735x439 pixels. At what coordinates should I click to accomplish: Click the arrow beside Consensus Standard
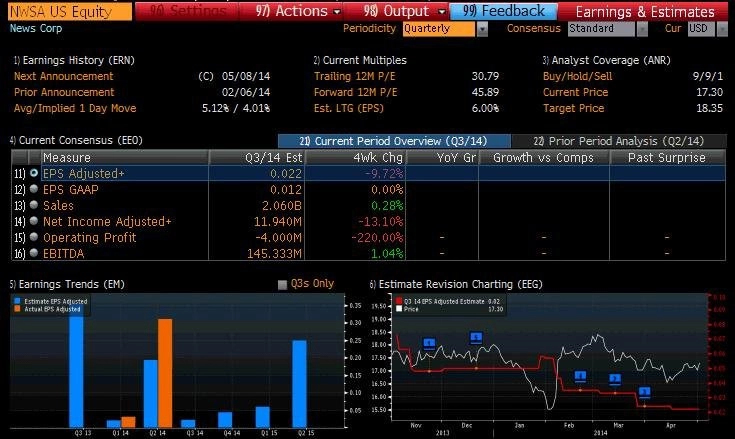(x=642, y=29)
